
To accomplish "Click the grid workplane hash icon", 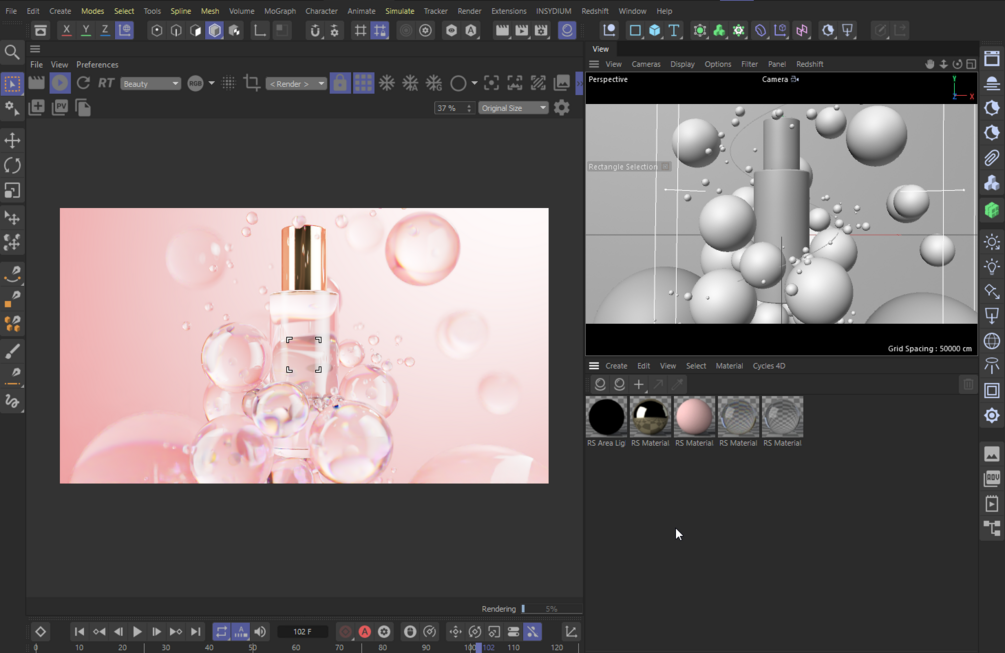I will (360, 30).
